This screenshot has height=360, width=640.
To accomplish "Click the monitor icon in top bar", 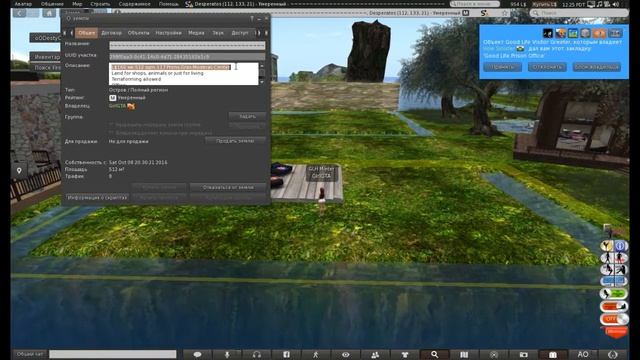I will (591, 4).
